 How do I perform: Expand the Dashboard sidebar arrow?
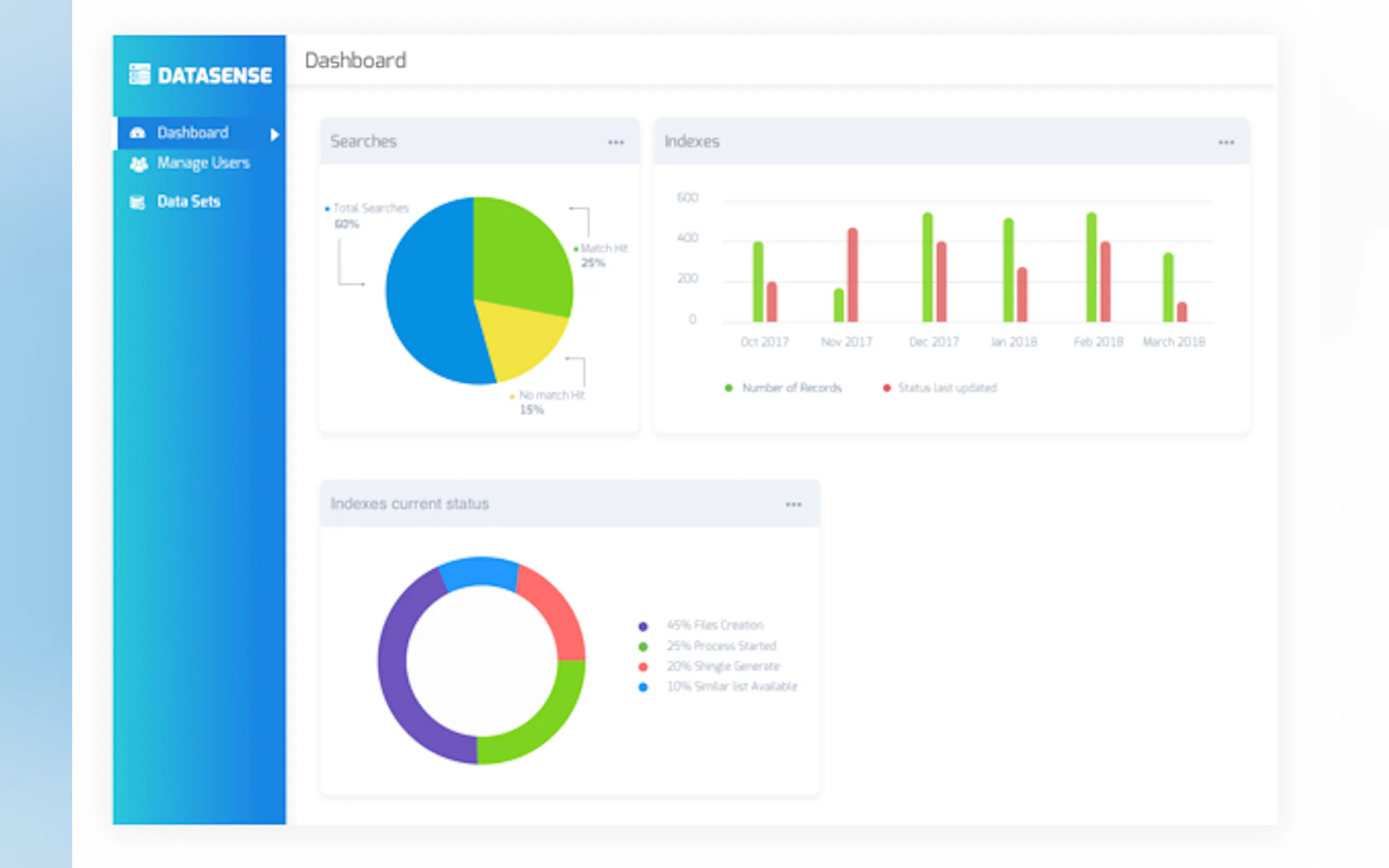275,134
